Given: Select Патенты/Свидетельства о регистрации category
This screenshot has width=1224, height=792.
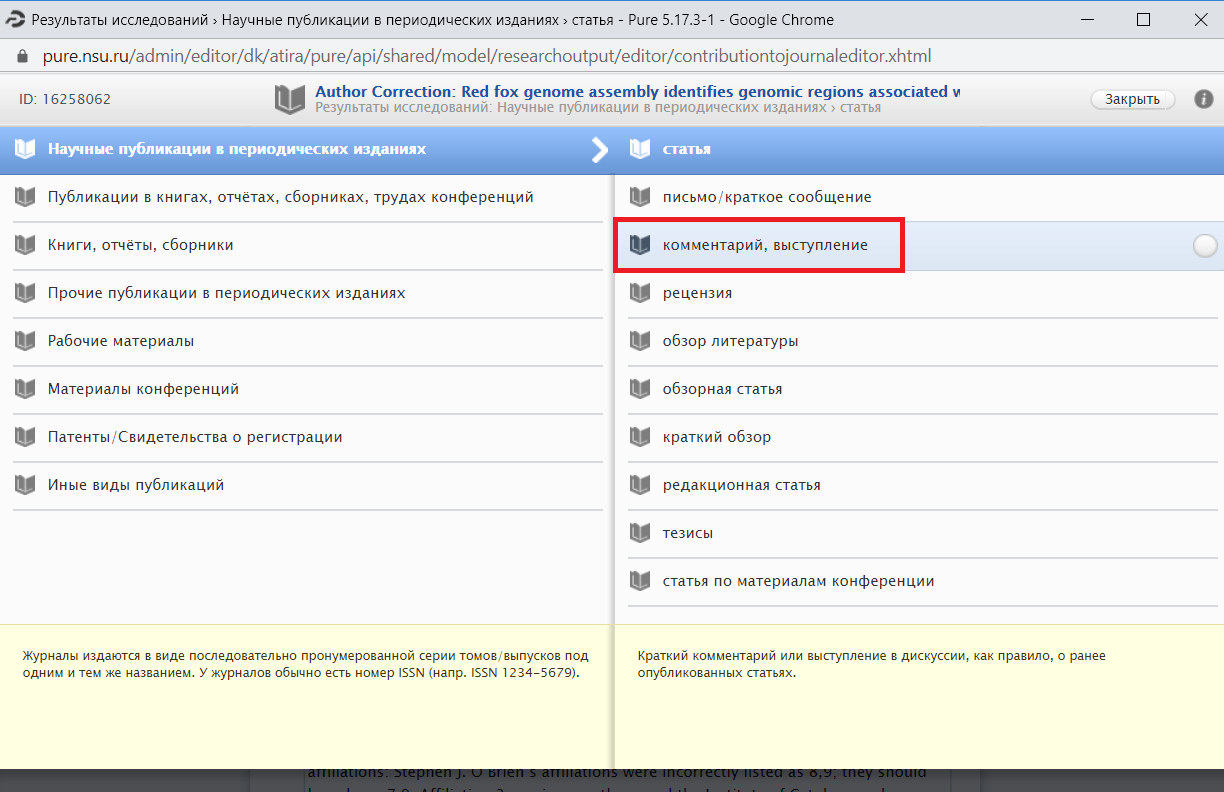Looking at the screenshot, I should click(x=195, y=437).
